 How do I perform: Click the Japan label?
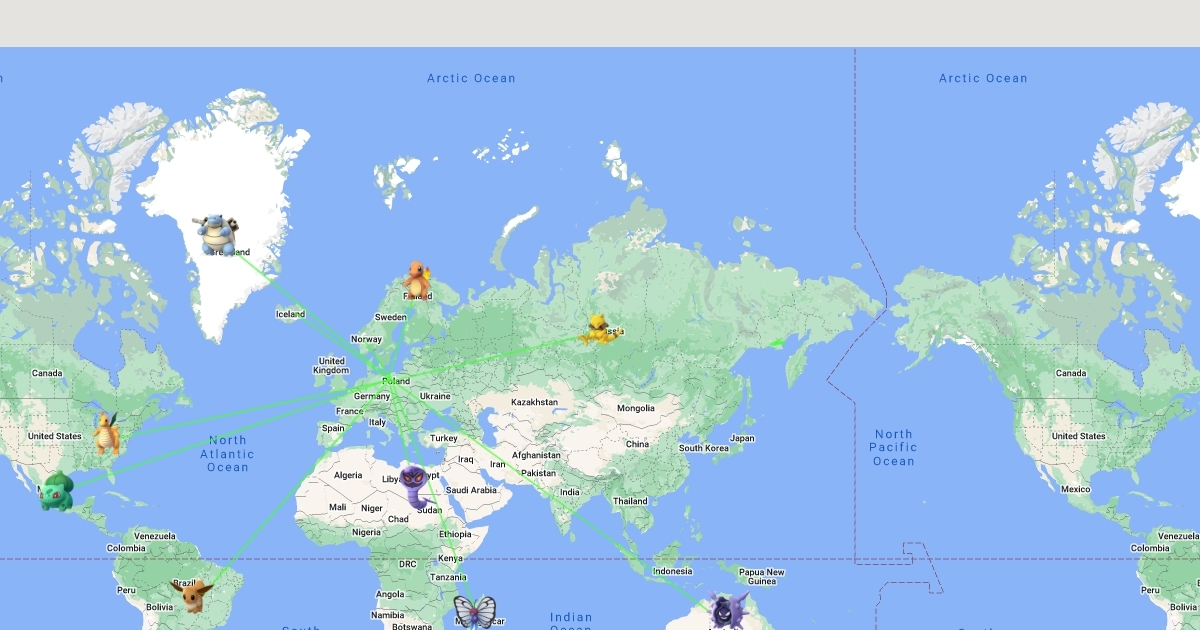[742, 438]
